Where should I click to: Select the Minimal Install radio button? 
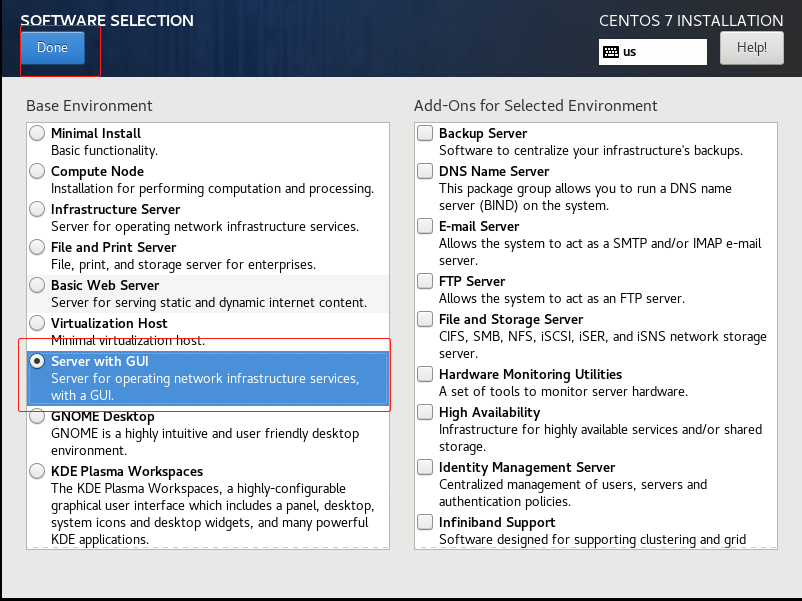click(x=37, y=133)
